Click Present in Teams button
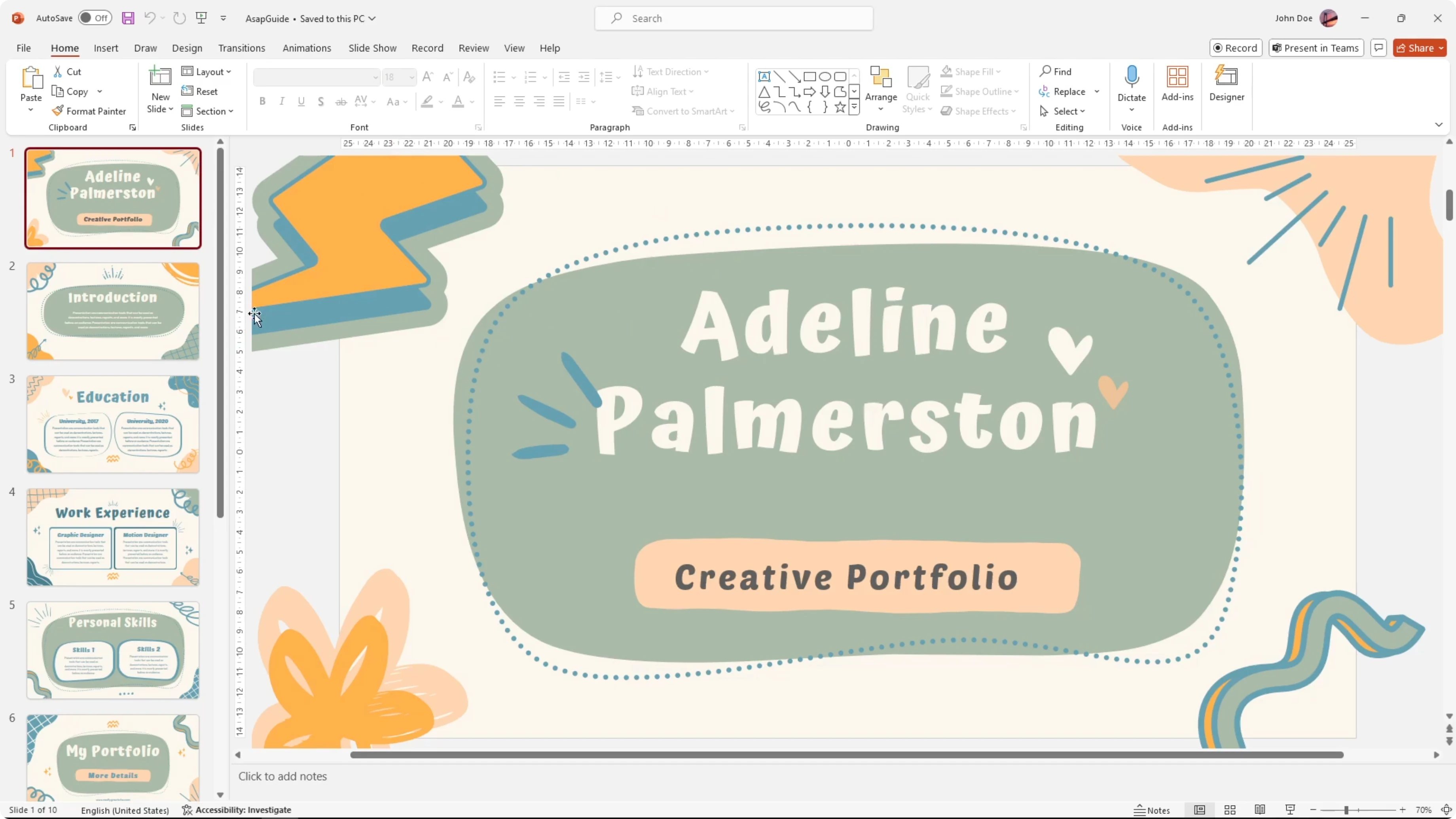Image resolution: width=1456 pixels, height=819 pixels. (x=1316, y=48)
